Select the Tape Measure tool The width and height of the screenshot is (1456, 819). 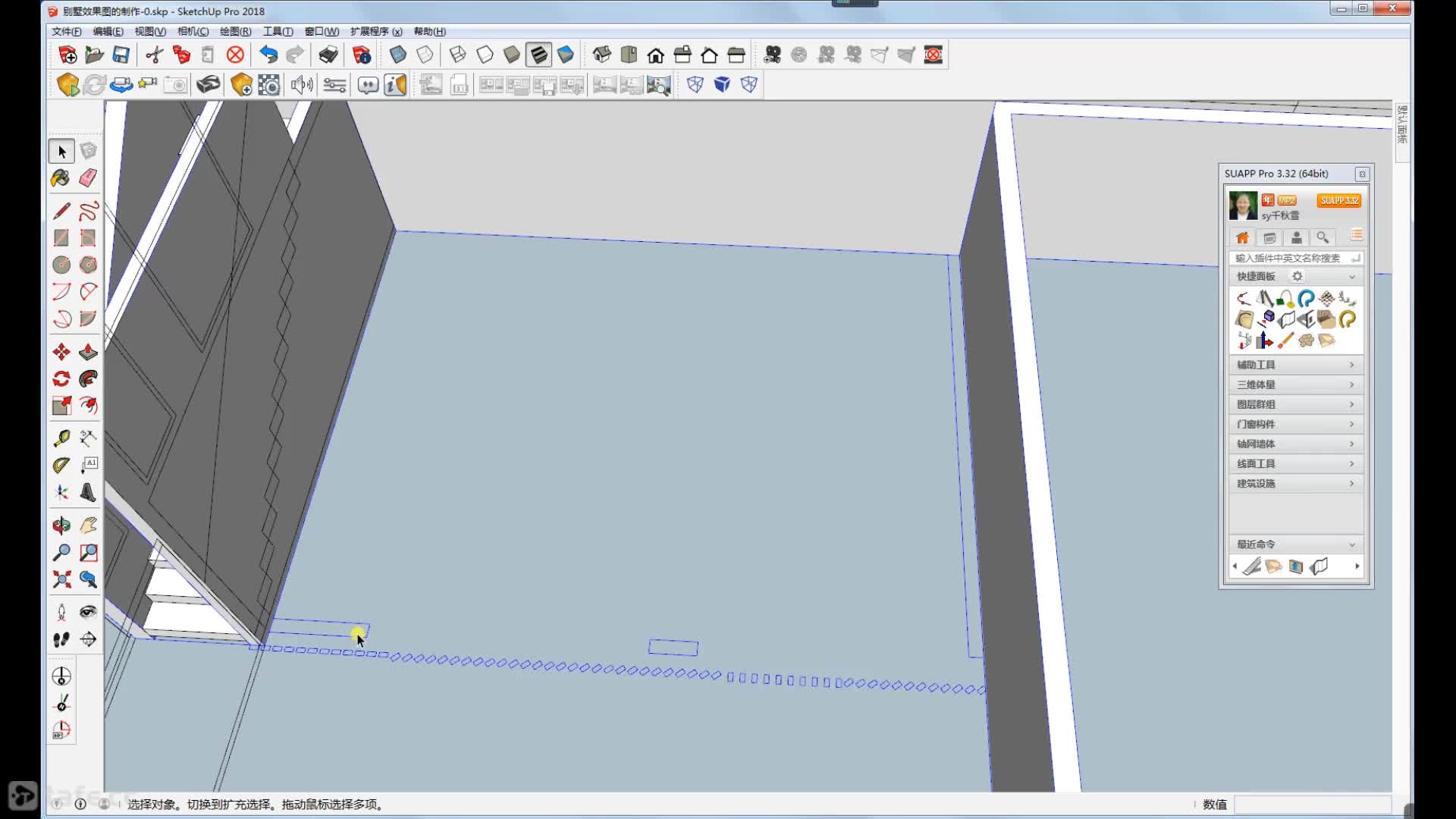(61, 438)
